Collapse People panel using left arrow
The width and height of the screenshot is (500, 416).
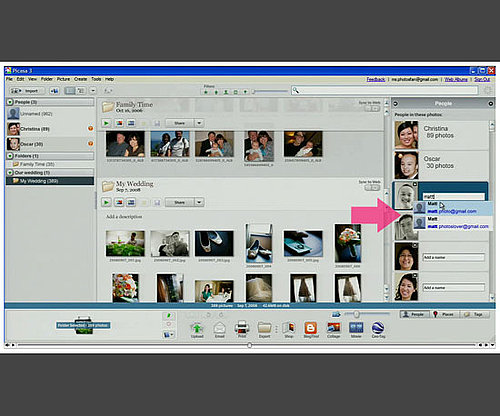click(x=395, y=104)
